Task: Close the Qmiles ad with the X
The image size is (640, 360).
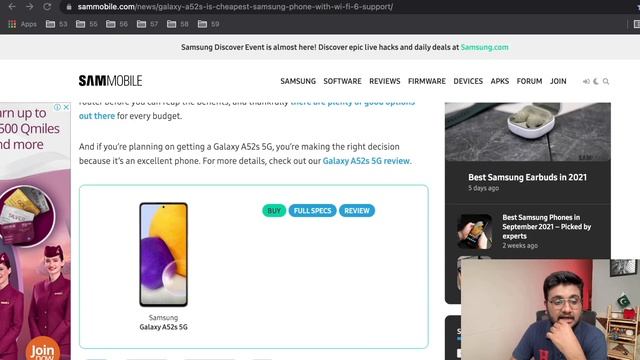Action: click(x=66, y=107)
